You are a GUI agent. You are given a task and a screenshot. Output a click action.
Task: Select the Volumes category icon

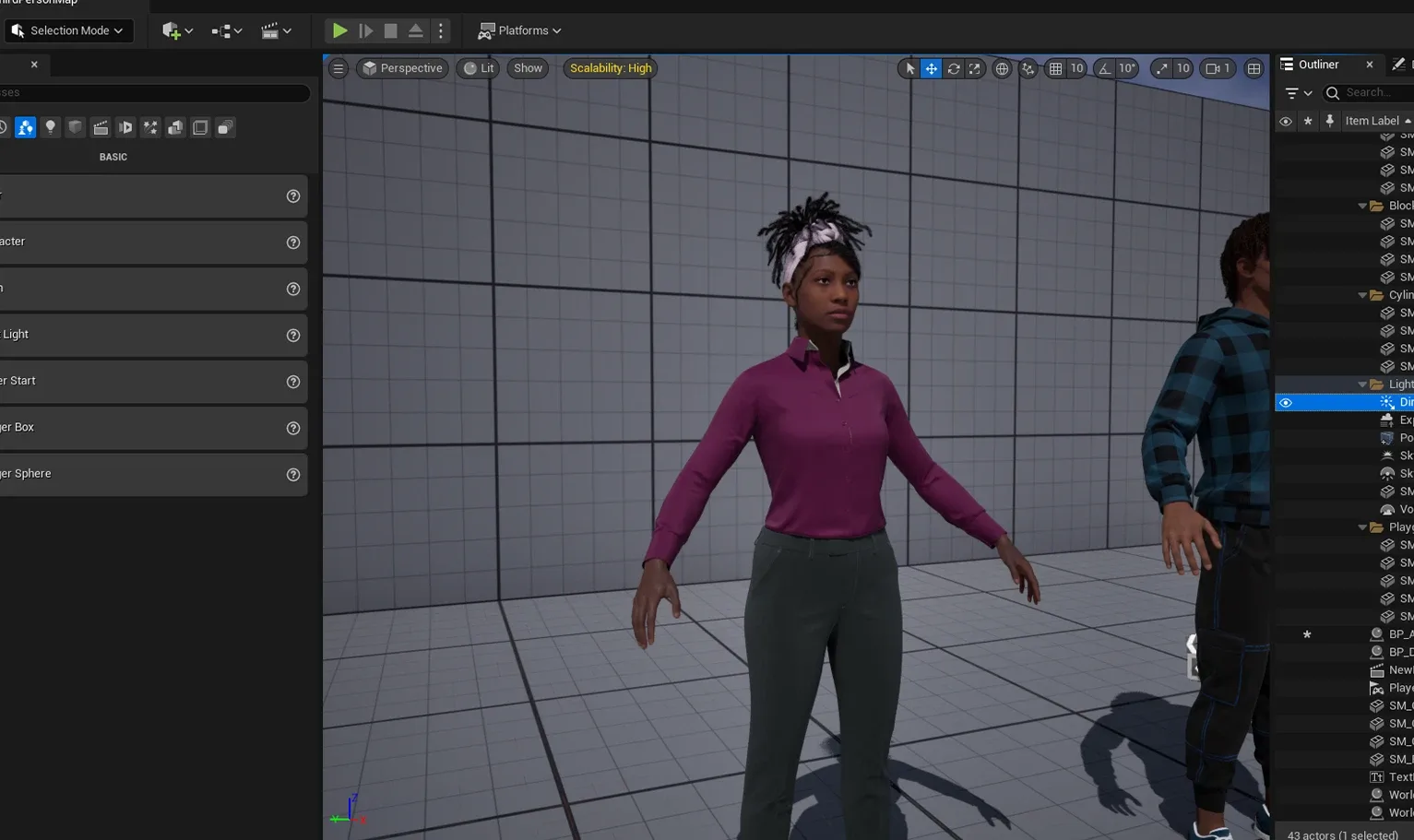click(200, 127)
